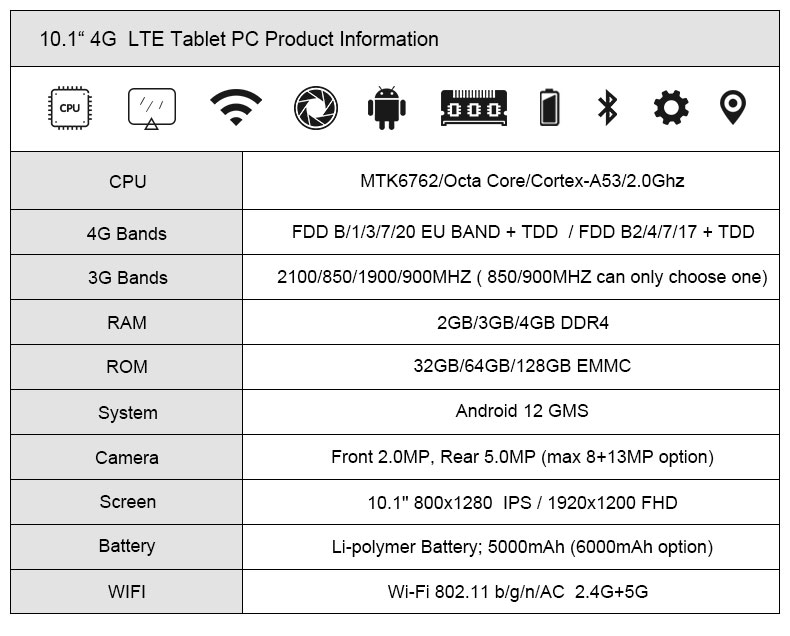The height and width of the screenshot is (636, 790).
Task: Select the Front 2.0MP, Rear 5.0MP value
Action: 522,457
